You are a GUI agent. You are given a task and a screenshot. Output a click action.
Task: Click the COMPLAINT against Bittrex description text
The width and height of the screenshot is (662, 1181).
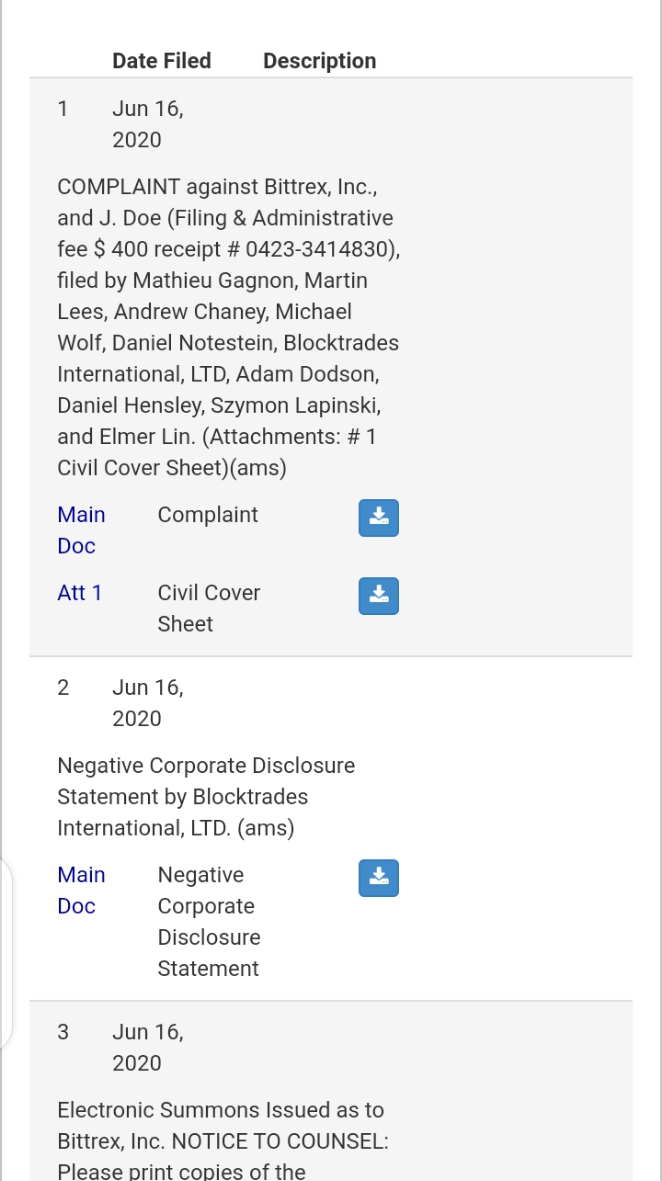227,327
